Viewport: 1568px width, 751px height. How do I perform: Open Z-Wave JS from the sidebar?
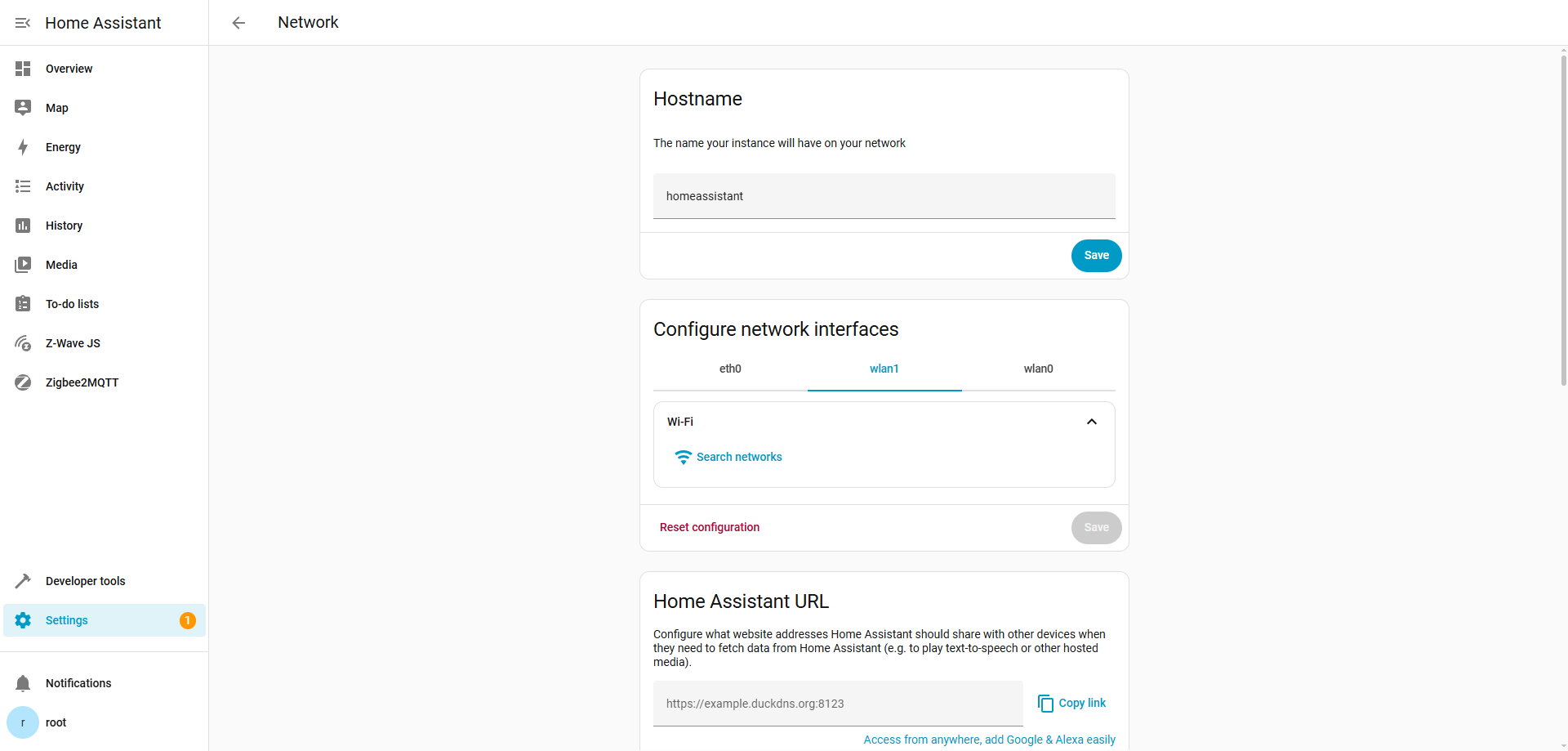pos(73,343)
